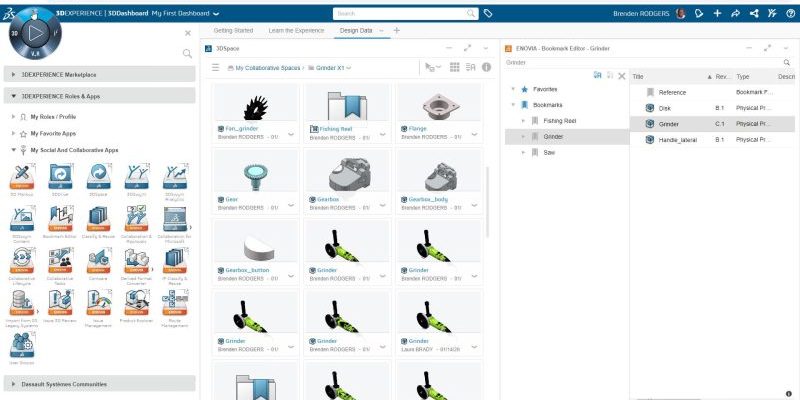The height and width of the screenshot is (400, 800).
Task: Click the share arrow icon in top bar
Action: (735, 14)
